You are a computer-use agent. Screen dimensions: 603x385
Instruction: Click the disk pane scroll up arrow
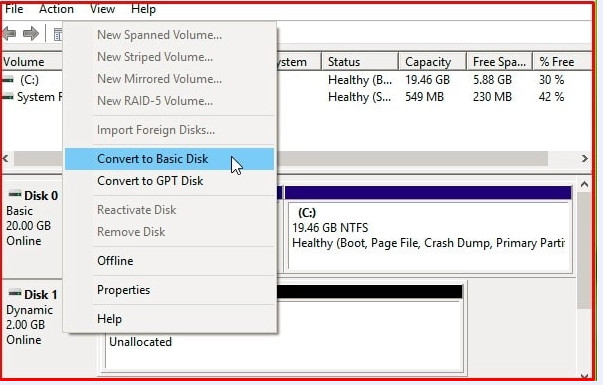(x=585, y=185)
